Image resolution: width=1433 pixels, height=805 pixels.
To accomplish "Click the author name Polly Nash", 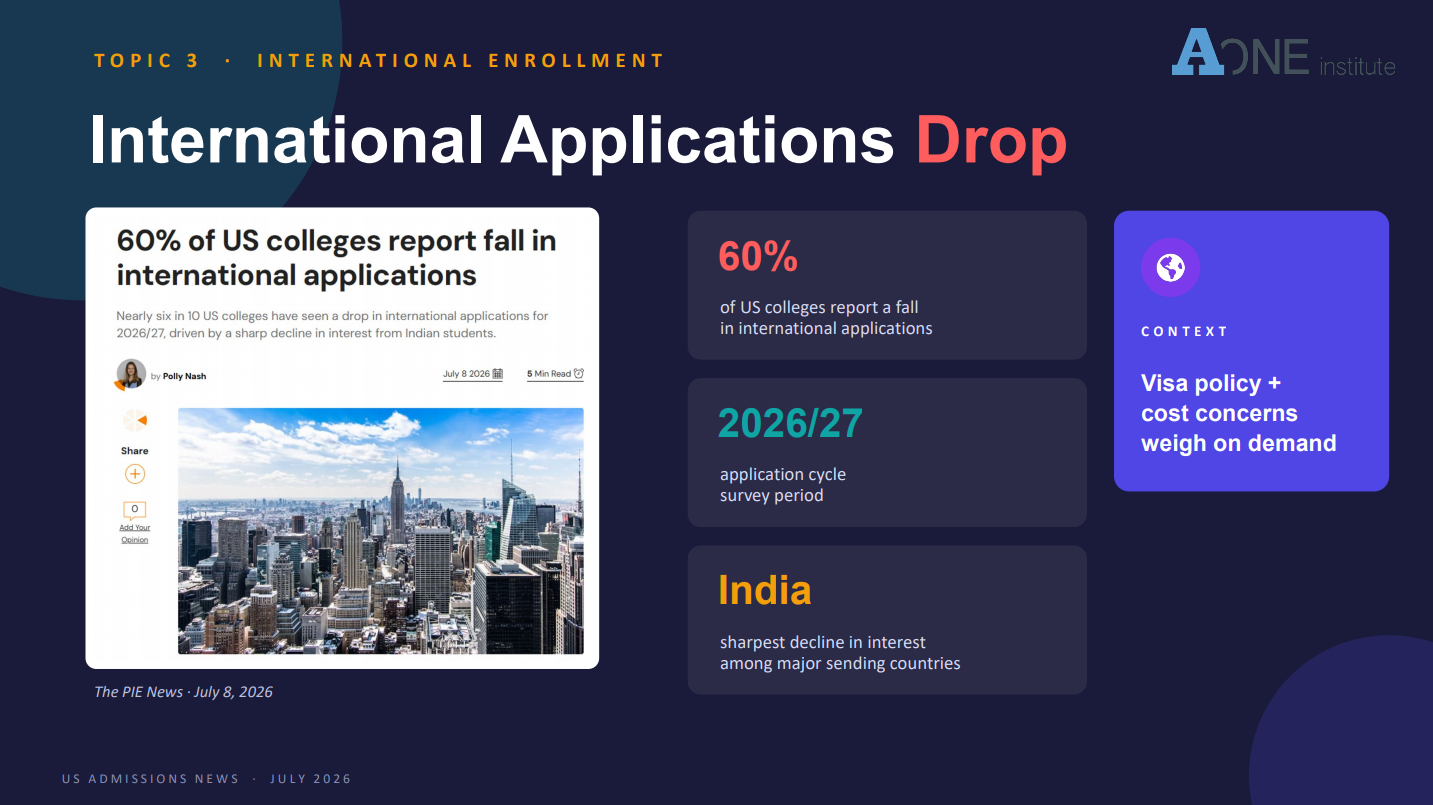I will click(x=184, y=377).
